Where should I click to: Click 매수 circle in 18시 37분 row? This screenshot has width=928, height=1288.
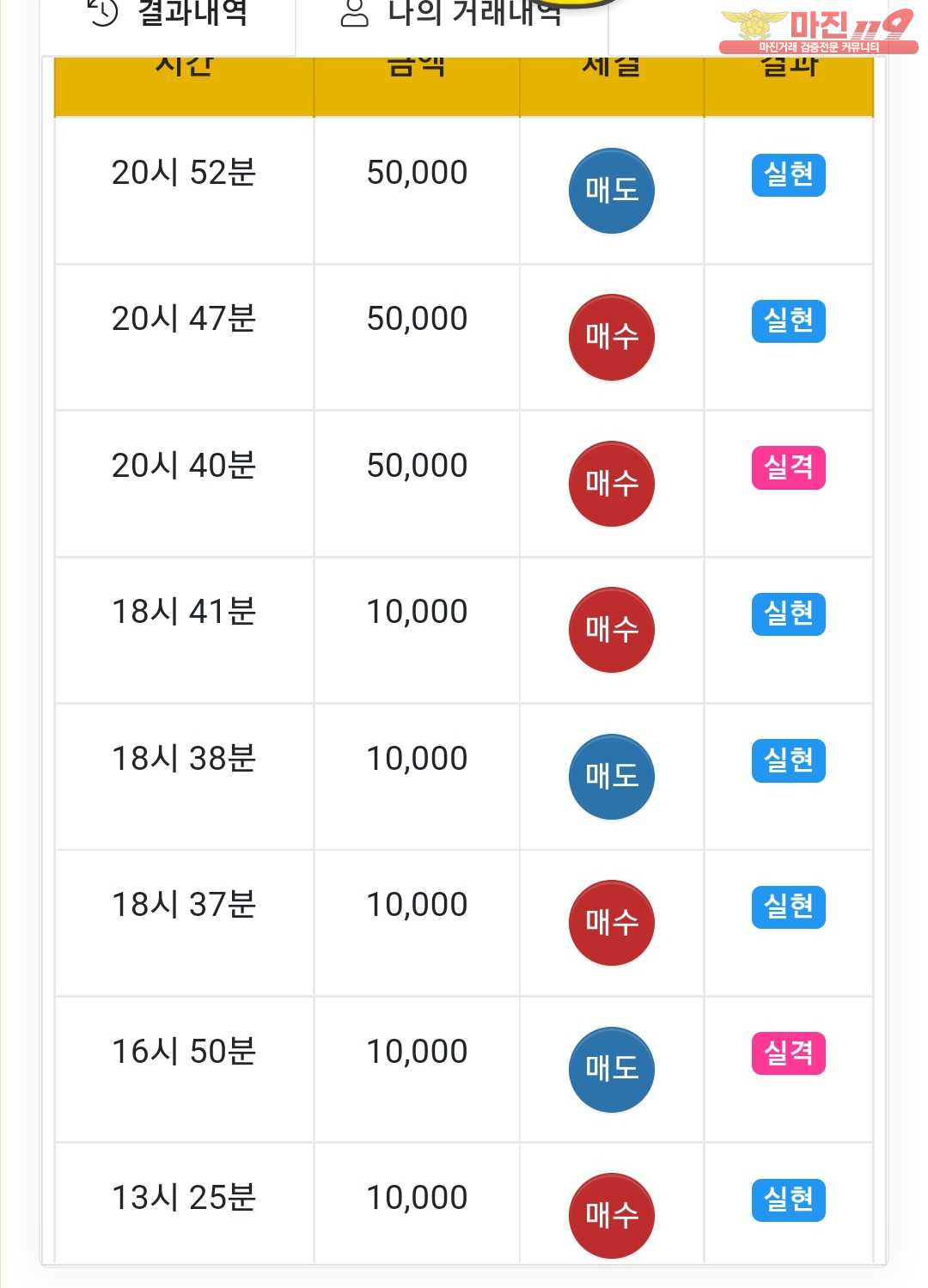tap(611, 923)
